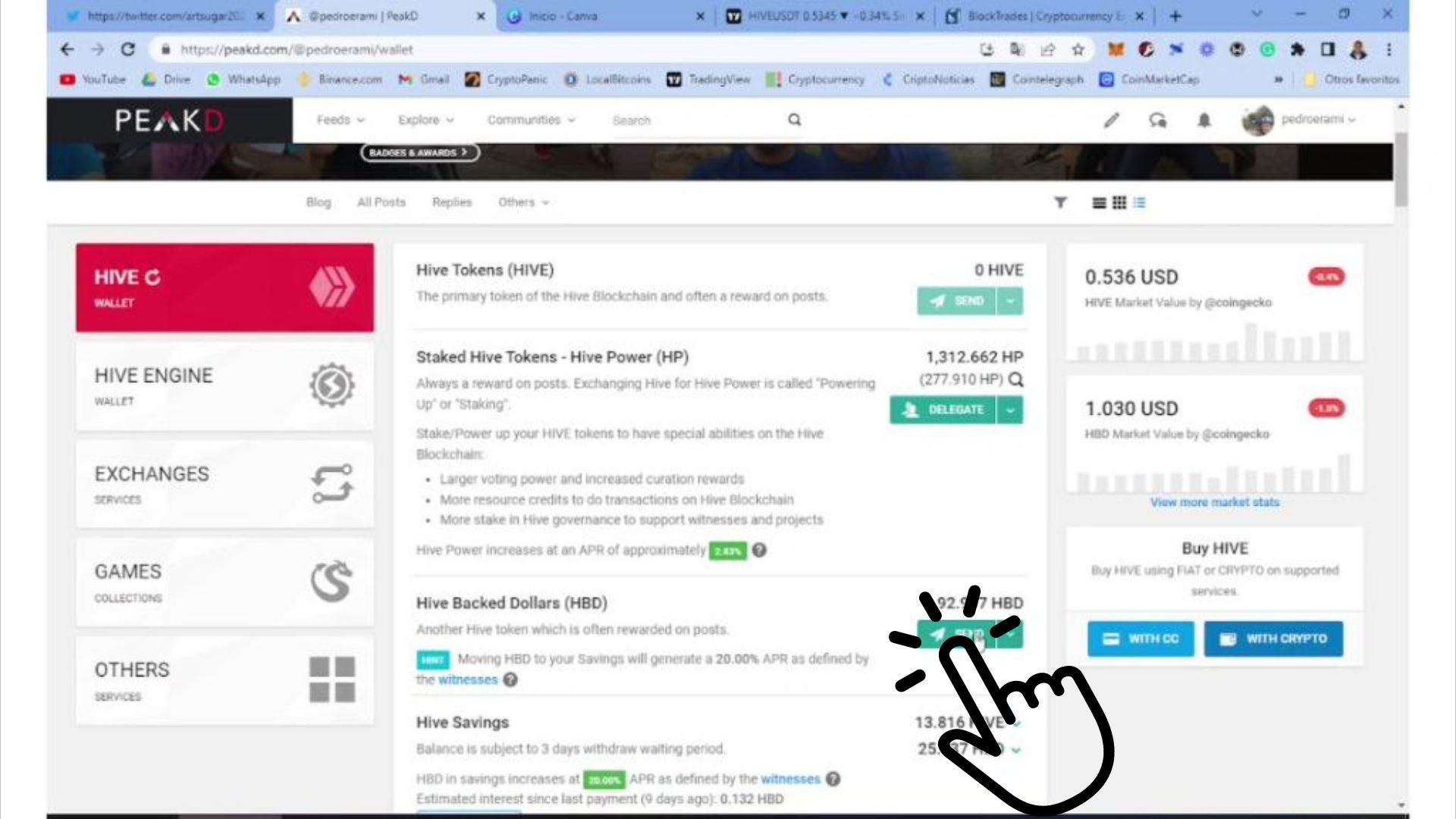Switch to the BlockTrades browser tab

[x=1045, y=16]
